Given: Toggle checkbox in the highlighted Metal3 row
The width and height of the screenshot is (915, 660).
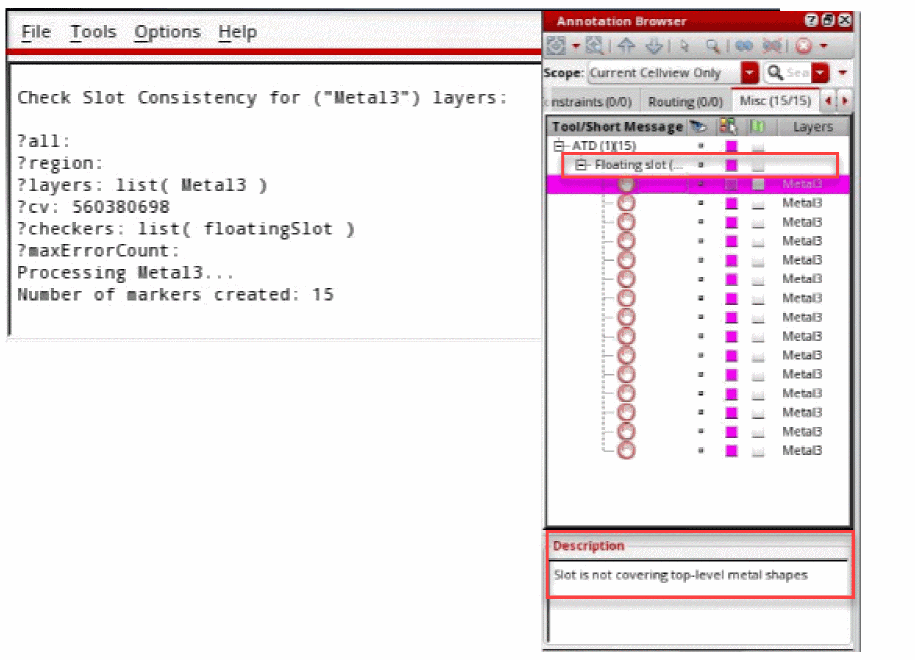Looking at the screenshot, I should (758, 184).
